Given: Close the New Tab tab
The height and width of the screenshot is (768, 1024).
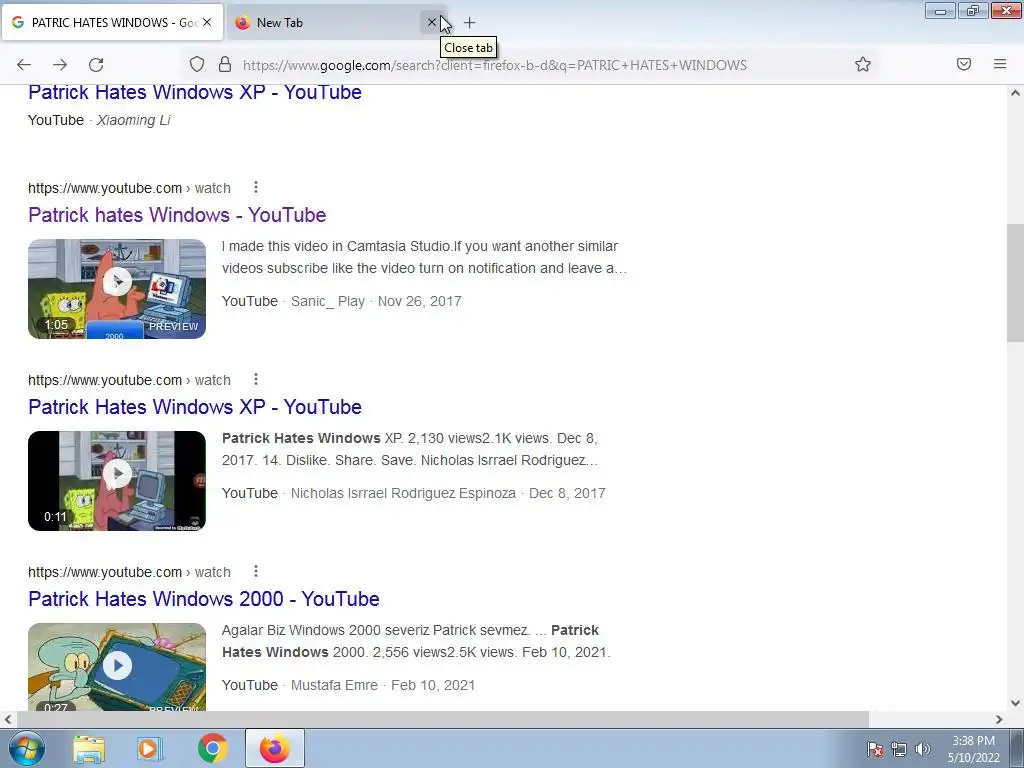Looking at the screenshot, I should 432,22.
